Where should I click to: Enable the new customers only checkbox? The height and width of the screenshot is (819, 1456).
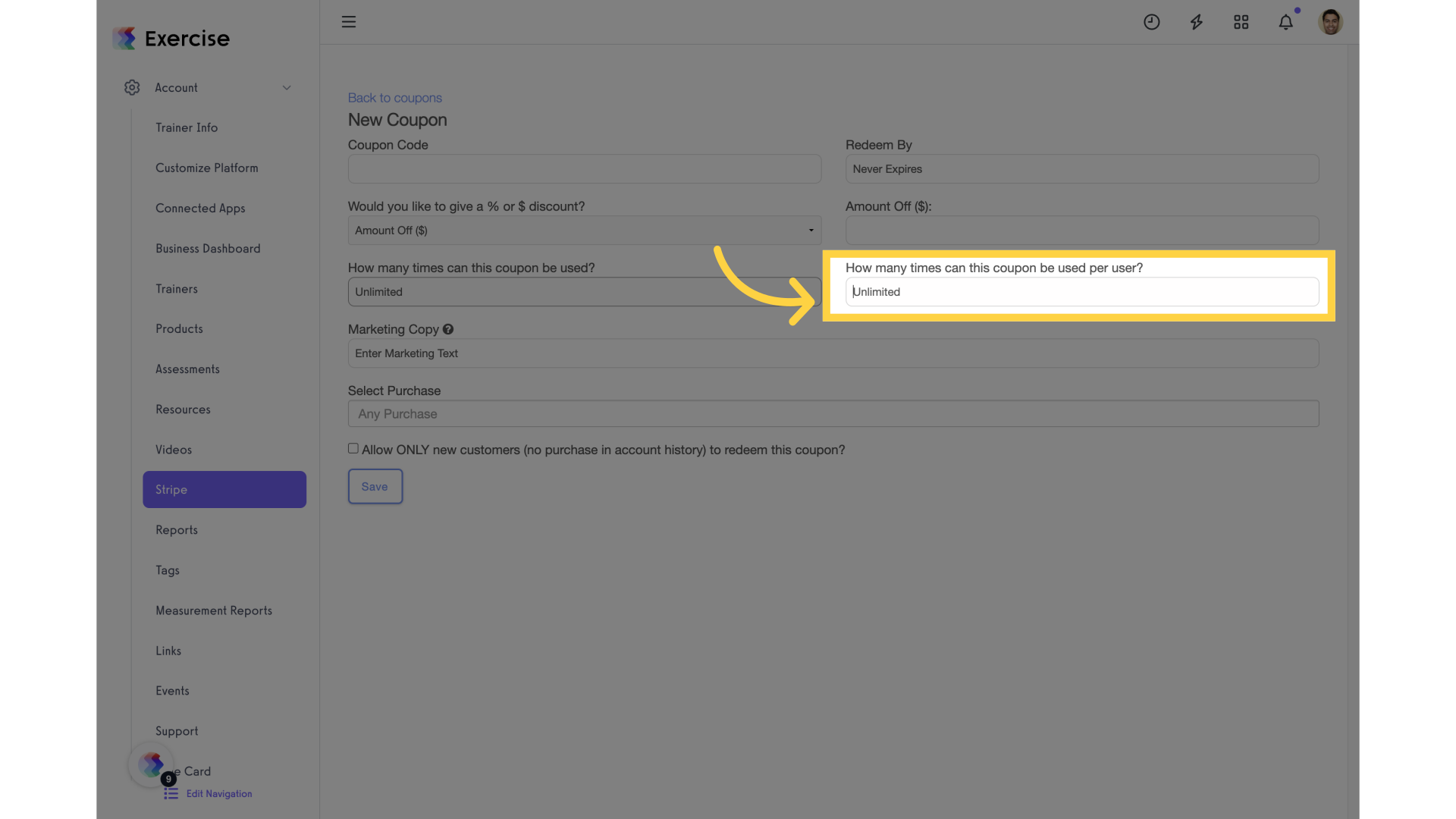point(353,448)
